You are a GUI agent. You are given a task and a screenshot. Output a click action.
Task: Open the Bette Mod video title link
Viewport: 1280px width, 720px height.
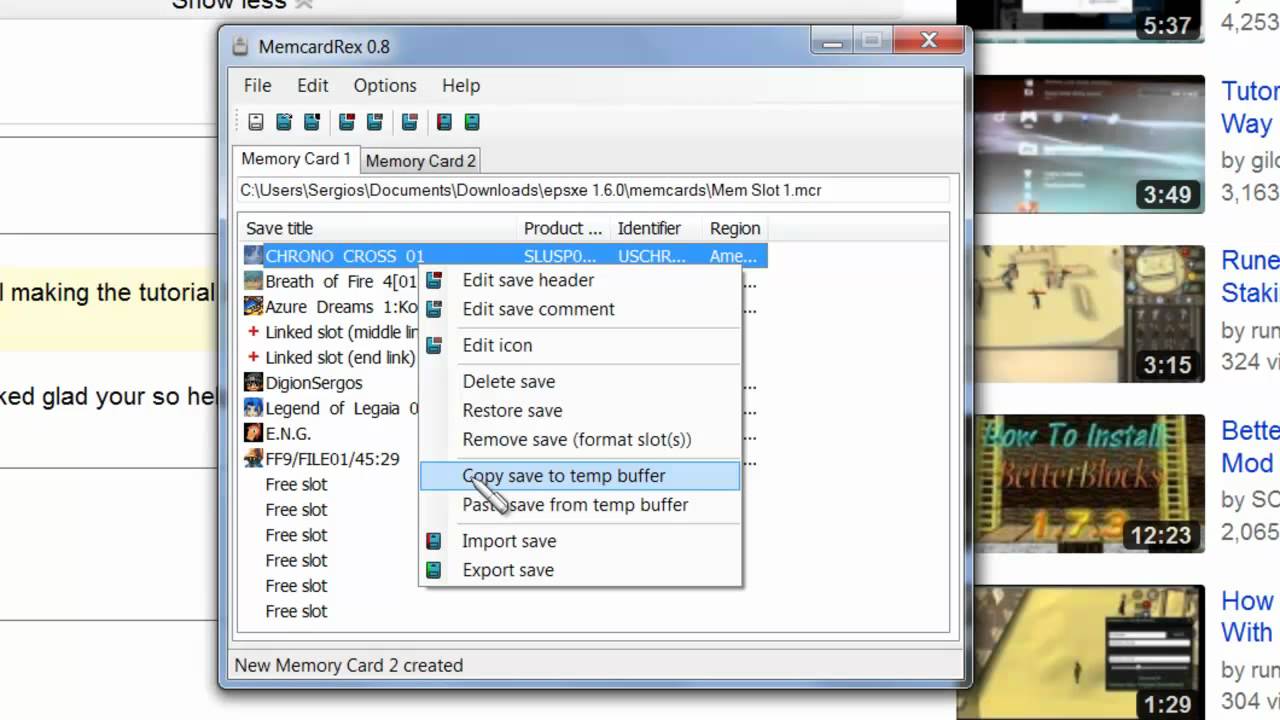pos(1250,447)
